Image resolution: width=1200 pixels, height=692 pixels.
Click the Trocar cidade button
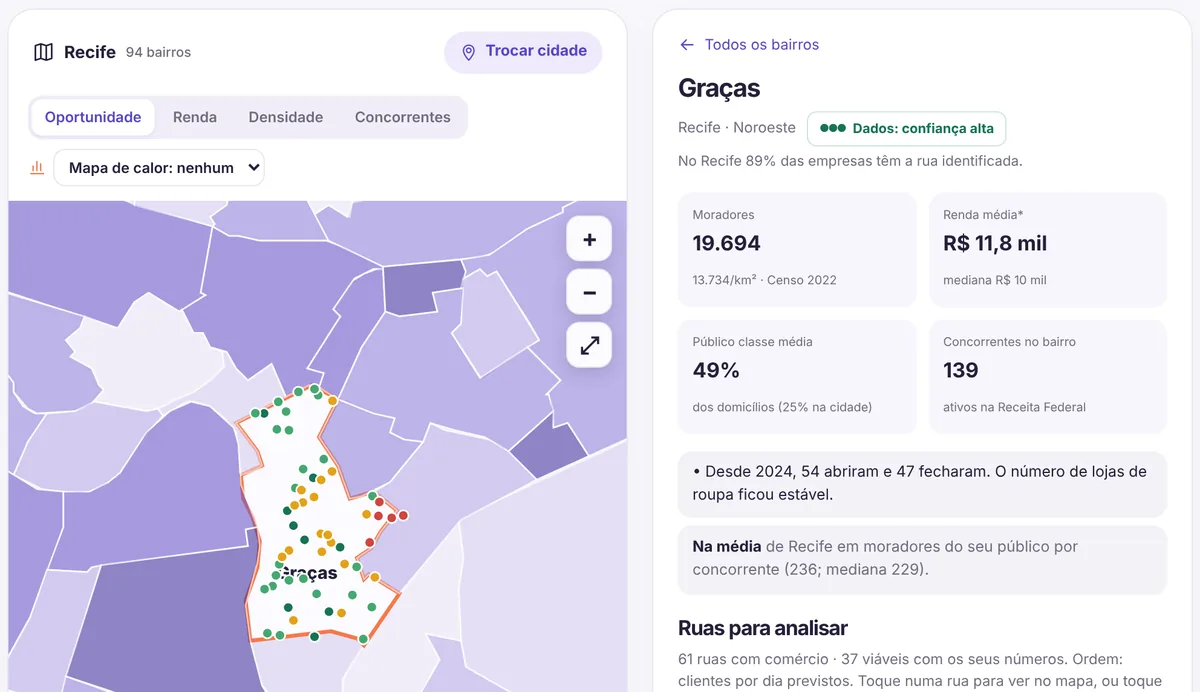(523, 52)
